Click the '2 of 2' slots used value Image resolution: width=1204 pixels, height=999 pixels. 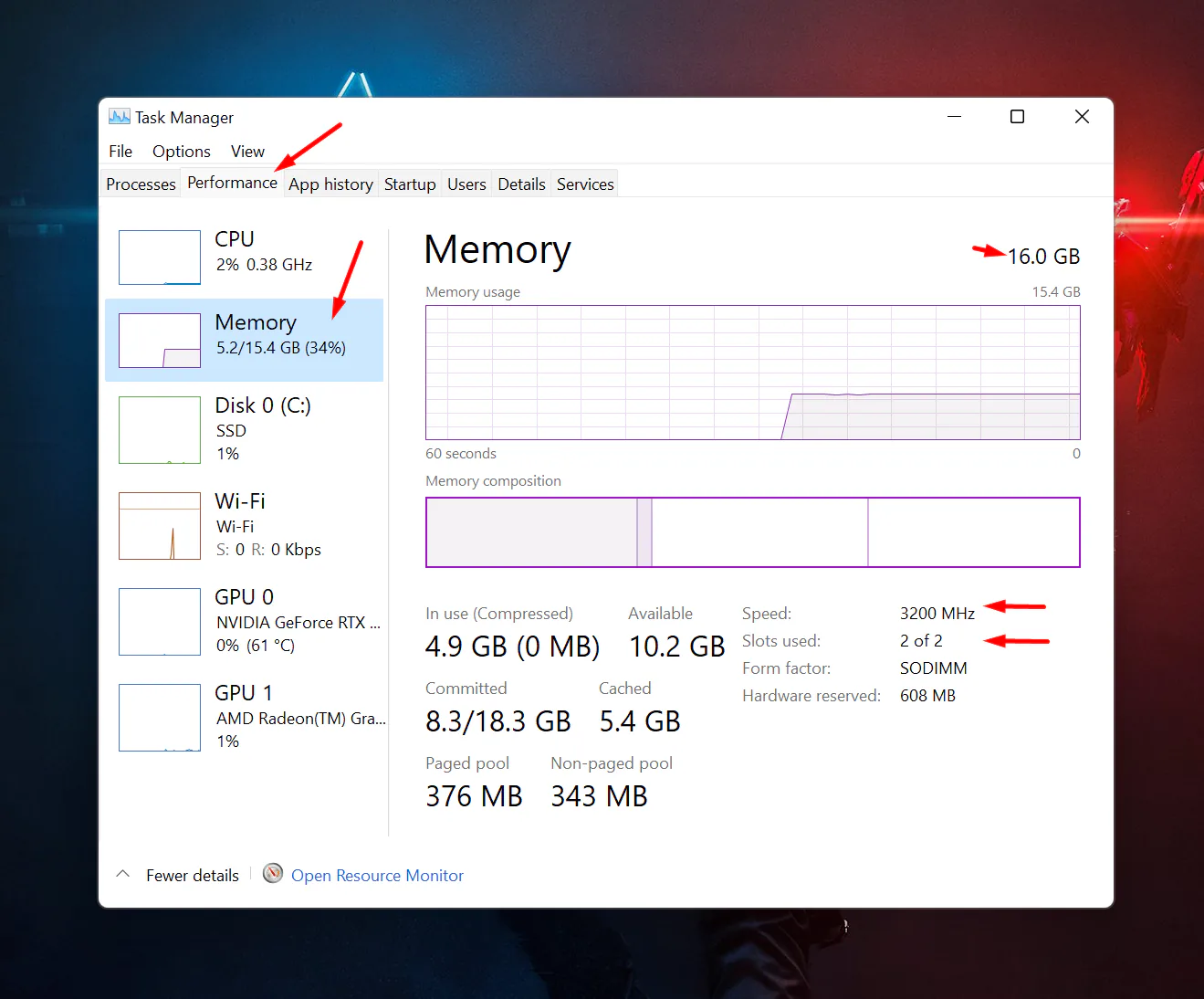[x=921, y=641]
